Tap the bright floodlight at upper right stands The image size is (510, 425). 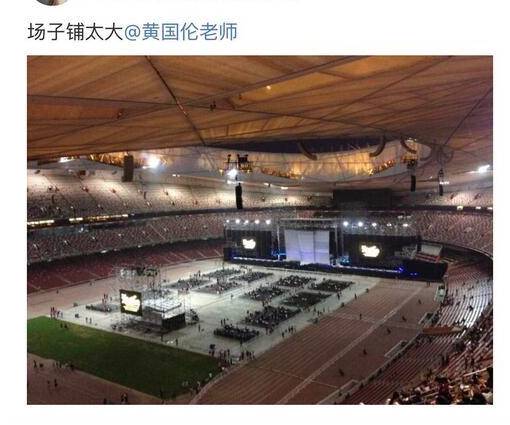point(483,169)
